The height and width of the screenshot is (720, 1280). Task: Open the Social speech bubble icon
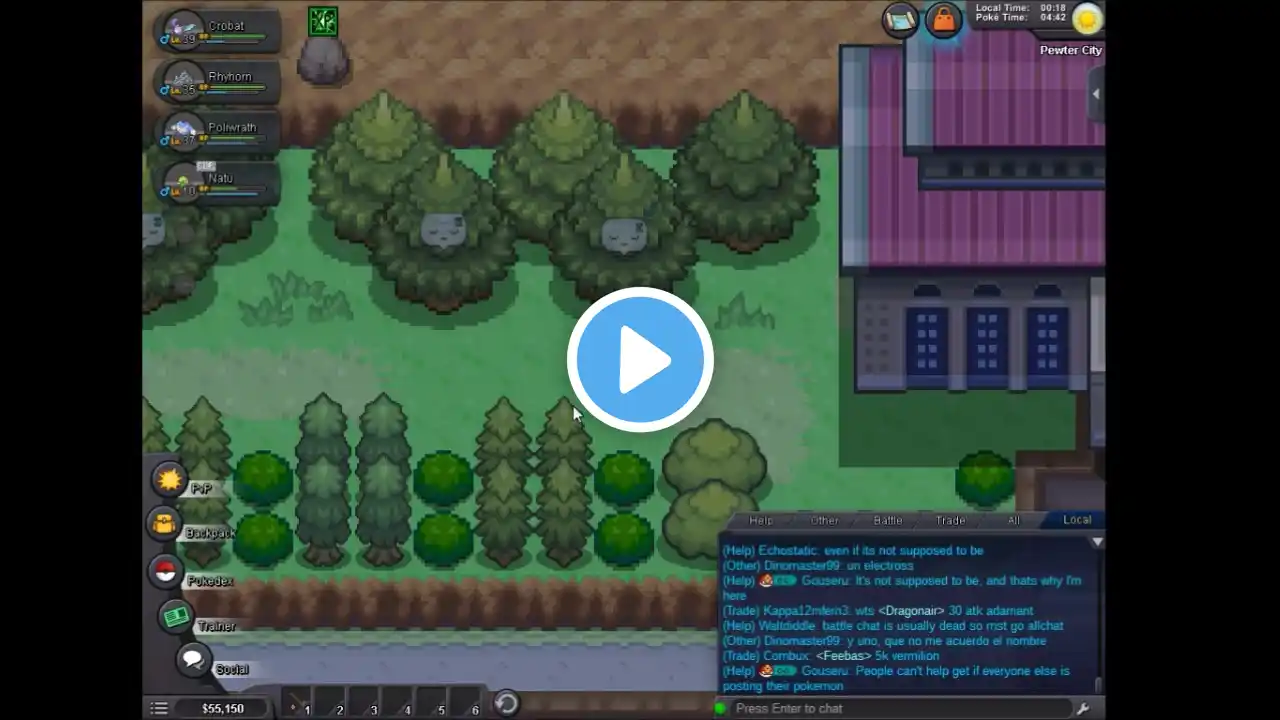tap(193, 660)
